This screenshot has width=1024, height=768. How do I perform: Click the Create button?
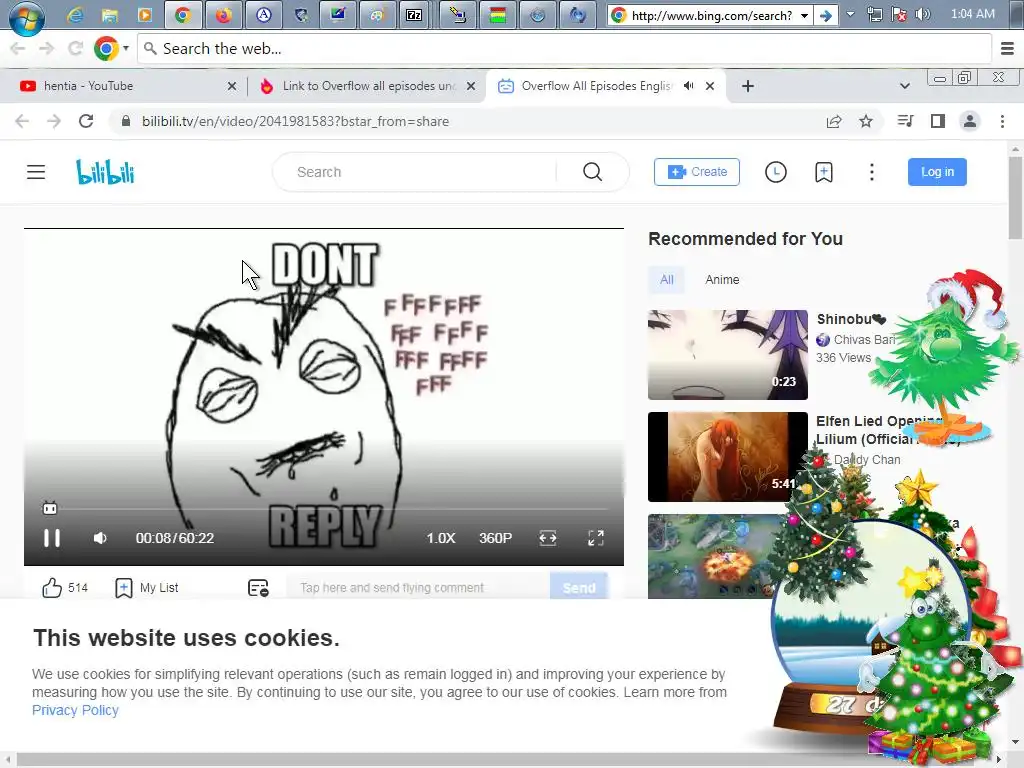coord(697,172)
